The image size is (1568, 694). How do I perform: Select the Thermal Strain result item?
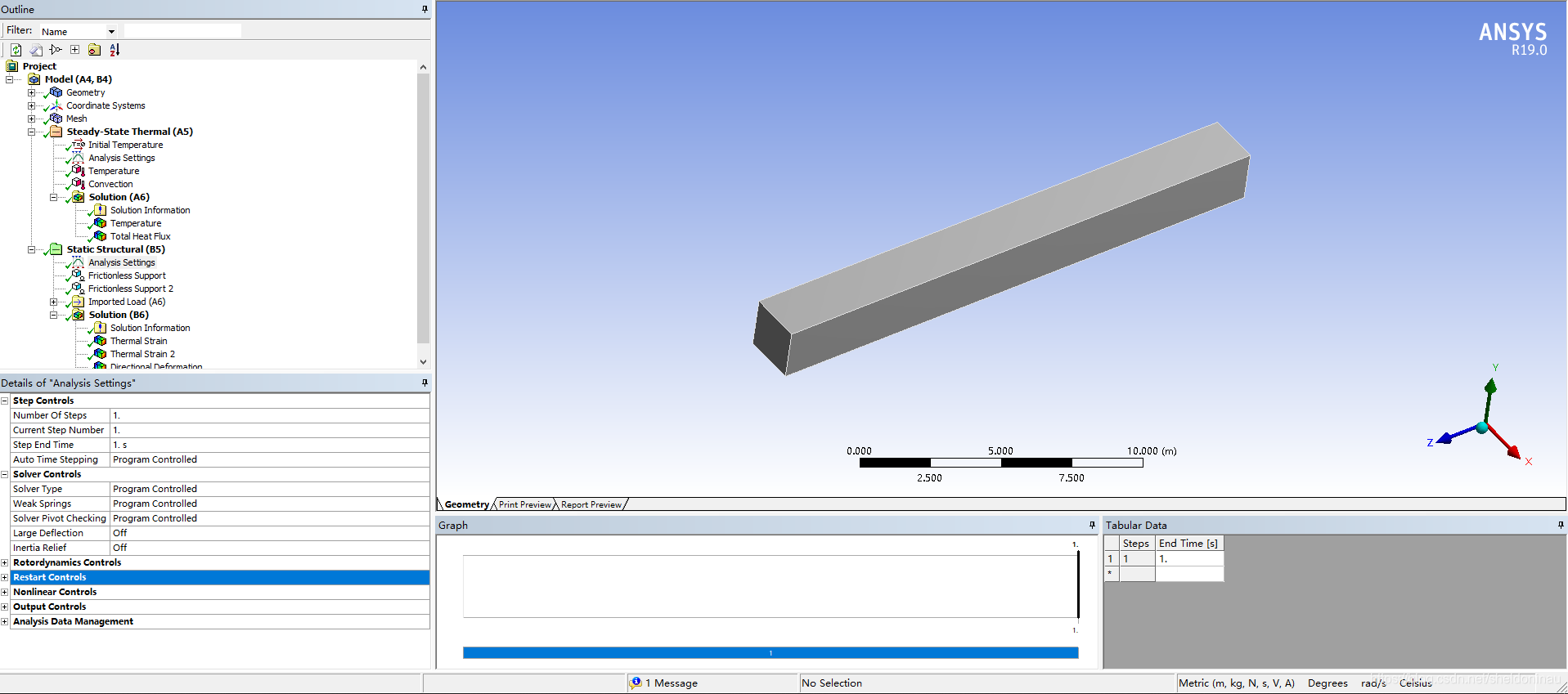tap(139, 341)
